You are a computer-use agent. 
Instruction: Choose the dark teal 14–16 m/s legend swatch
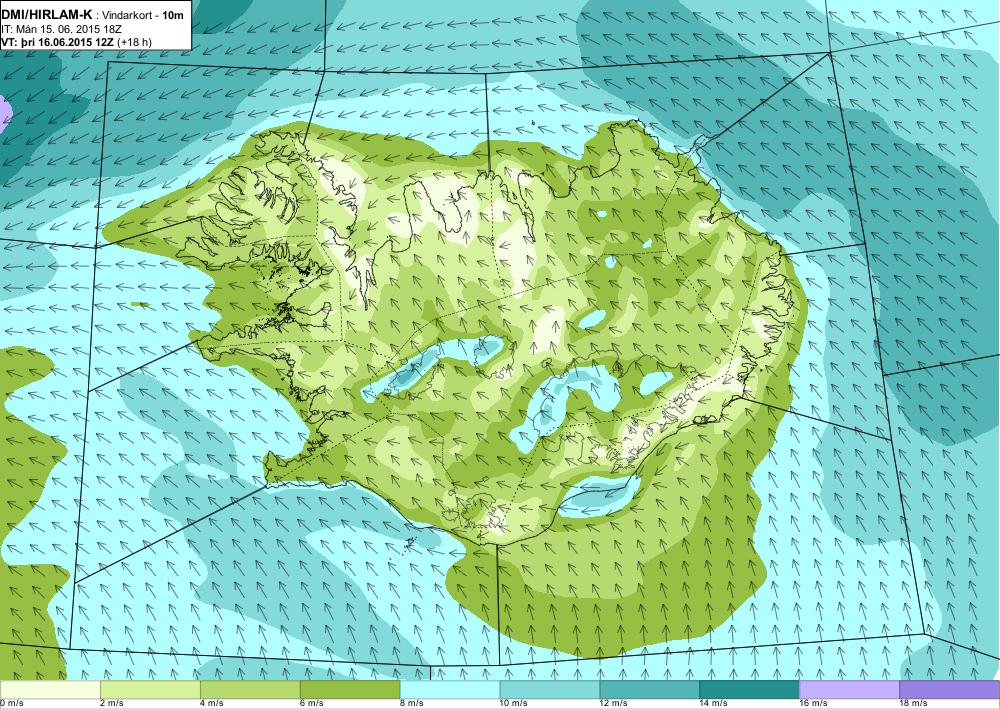(x=749, y=689)
